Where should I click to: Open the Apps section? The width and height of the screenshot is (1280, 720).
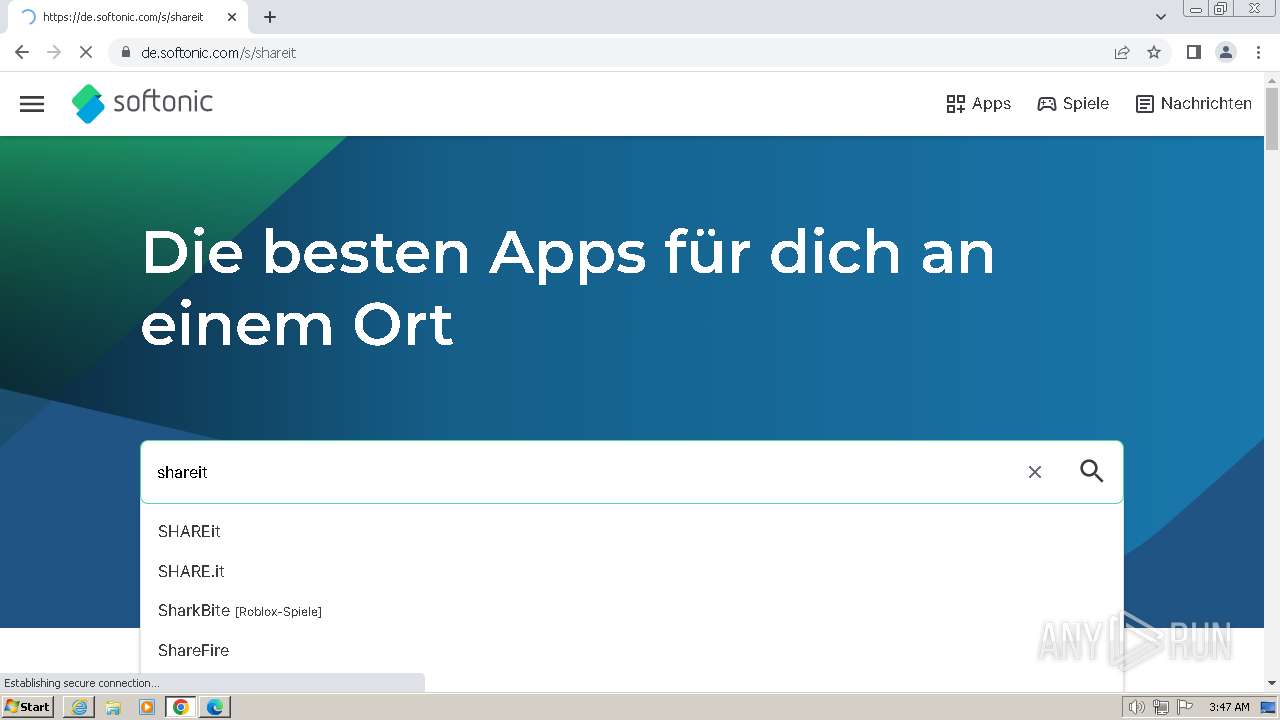(978, 104)
